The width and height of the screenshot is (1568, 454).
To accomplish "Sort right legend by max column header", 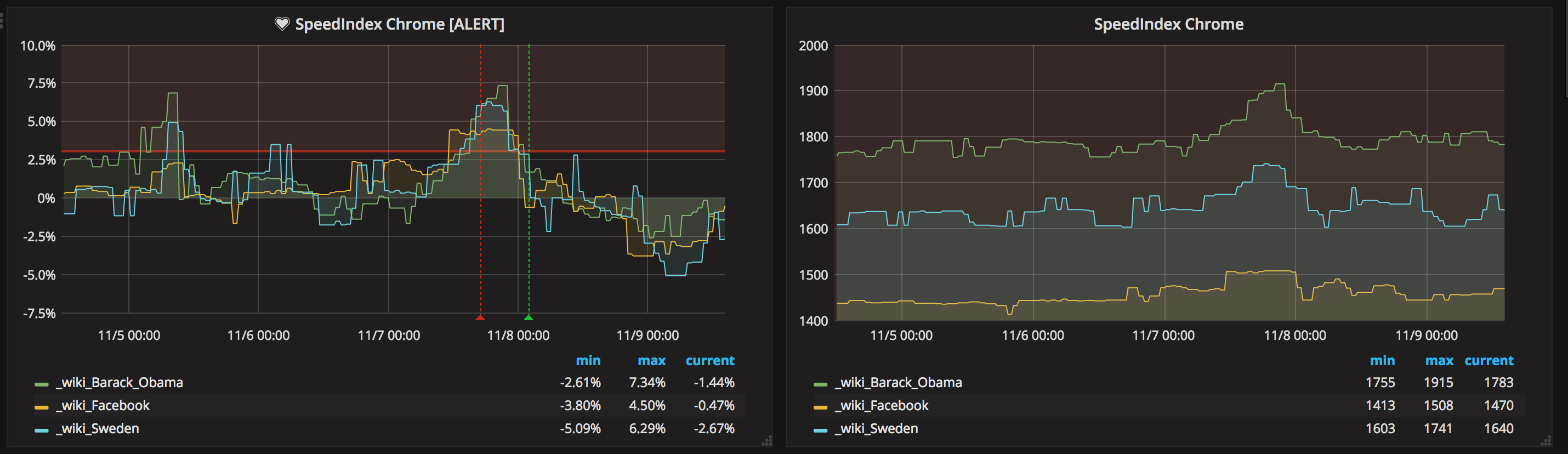I will [1439, 361].
